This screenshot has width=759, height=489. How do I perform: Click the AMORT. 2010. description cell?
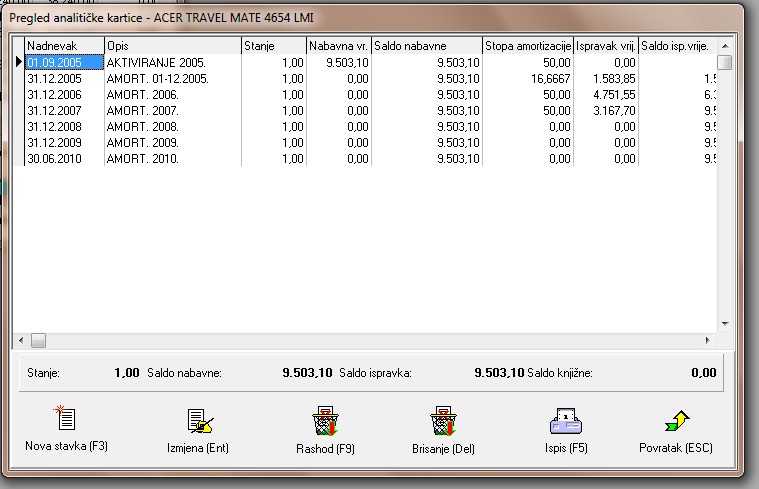(173, 158)
